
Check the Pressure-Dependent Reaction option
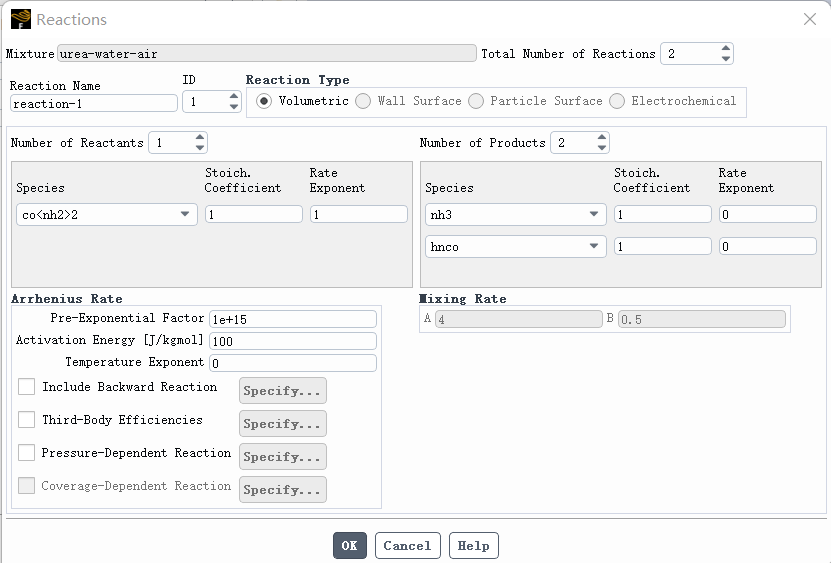pos(27,453)
